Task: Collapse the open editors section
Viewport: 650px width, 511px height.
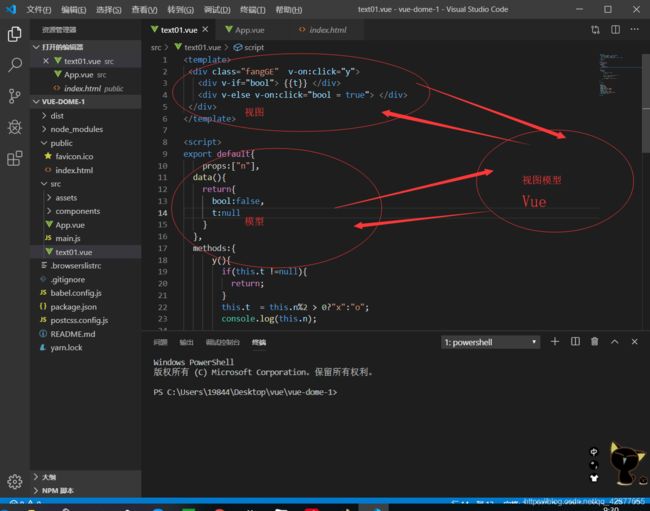Action: click(x=86, y=47)
